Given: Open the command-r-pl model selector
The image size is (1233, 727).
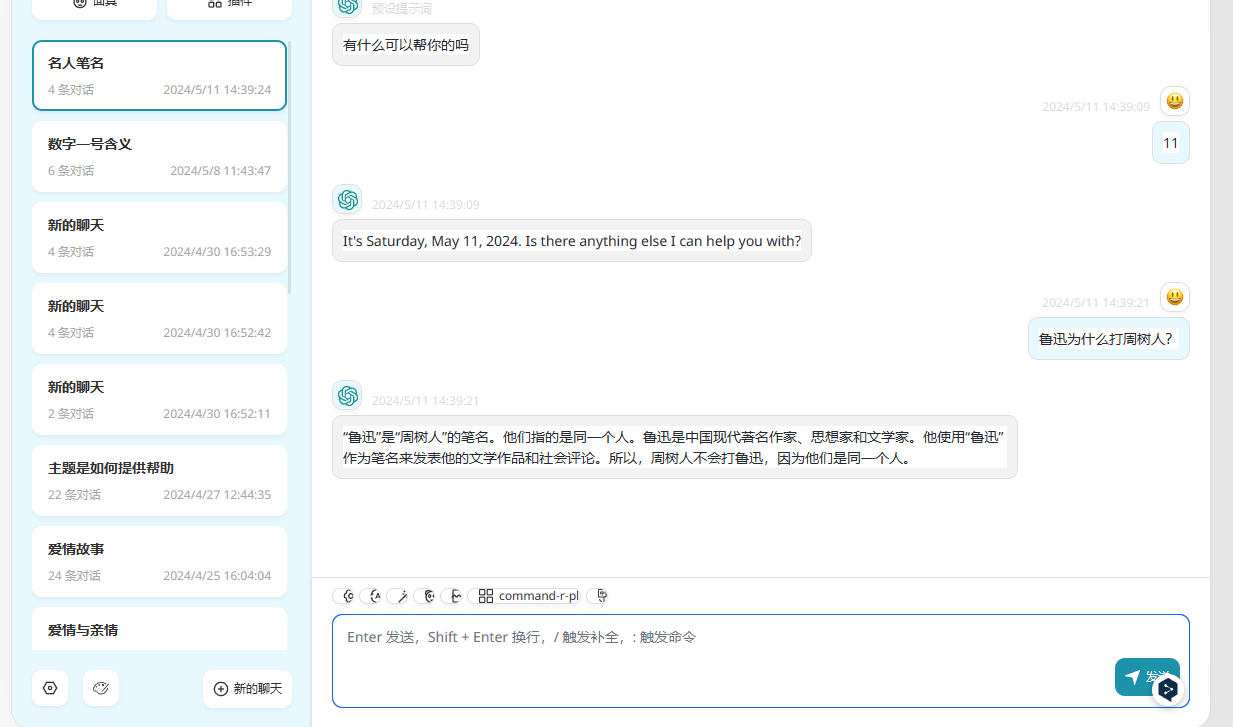Looking at the screenshot, I should 528,596.
